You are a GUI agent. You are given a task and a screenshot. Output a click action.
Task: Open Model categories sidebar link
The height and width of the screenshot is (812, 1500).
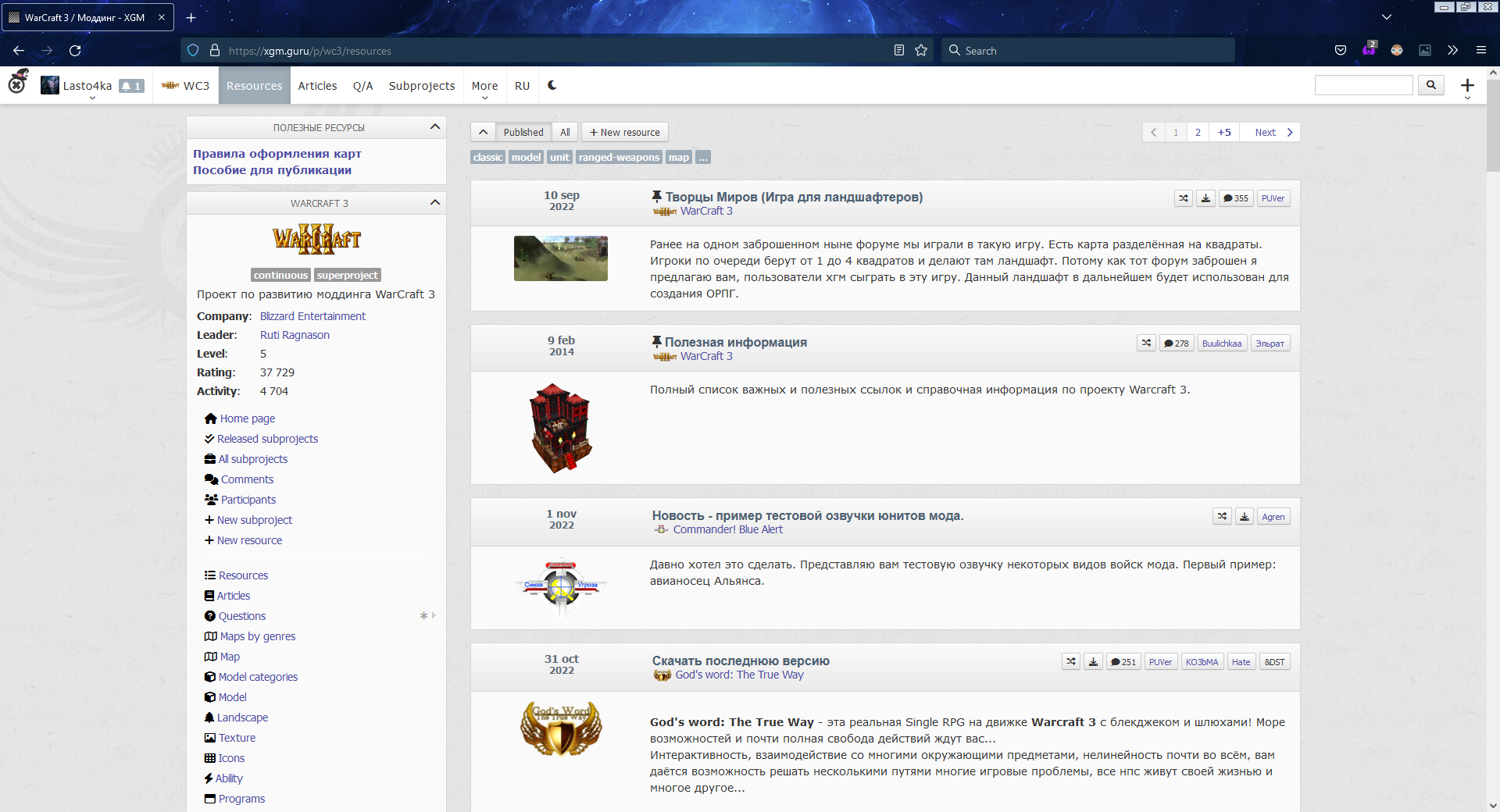pyautogui.click(x=258, y=677)
